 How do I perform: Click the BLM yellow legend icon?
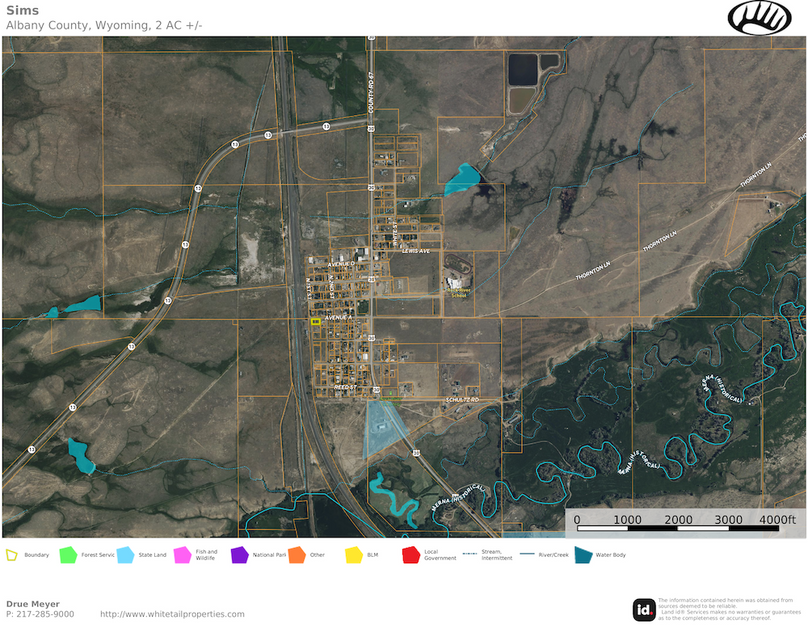tap(353, 554)
